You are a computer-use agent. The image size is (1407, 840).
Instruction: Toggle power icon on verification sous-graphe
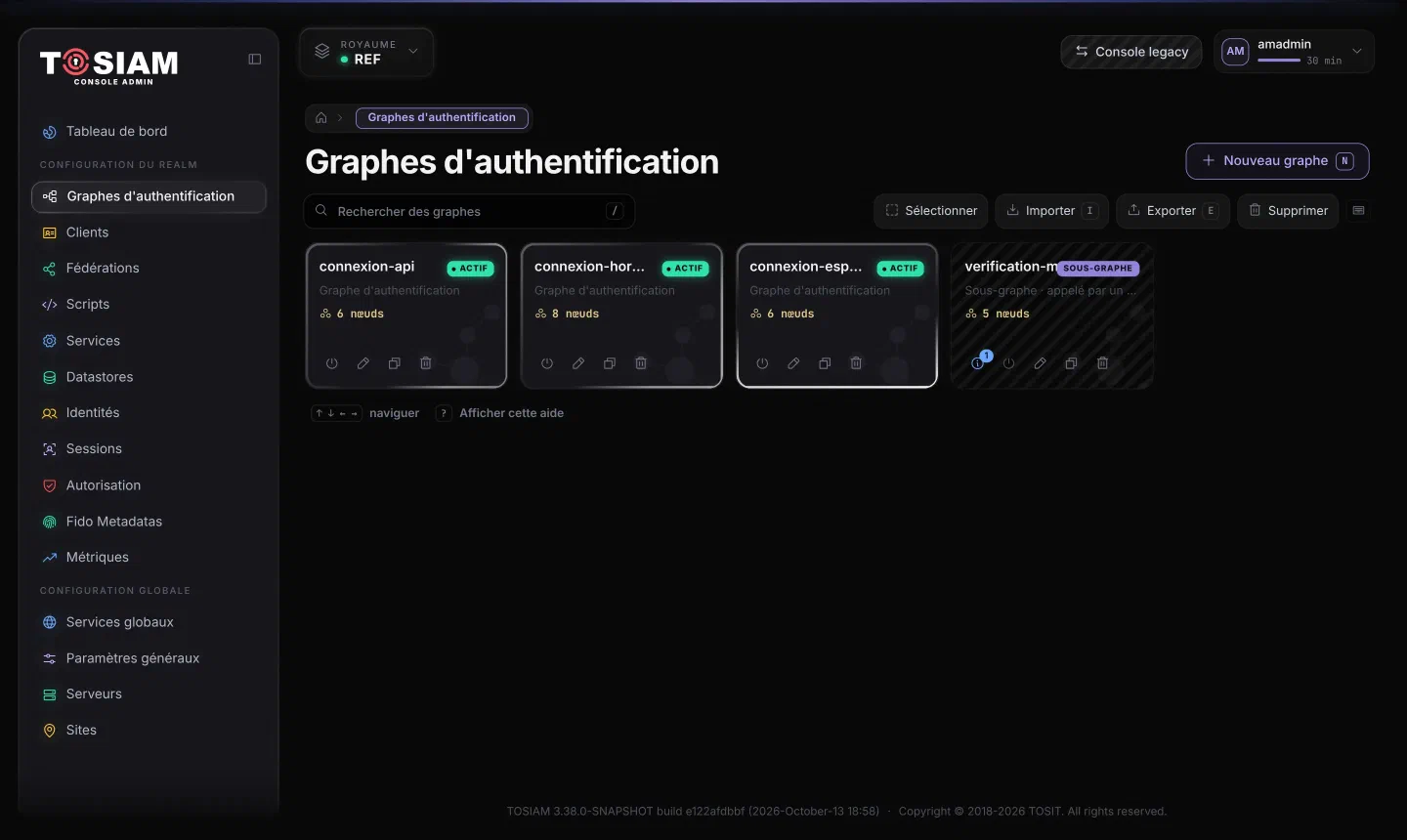click(x=1008, y=363)
